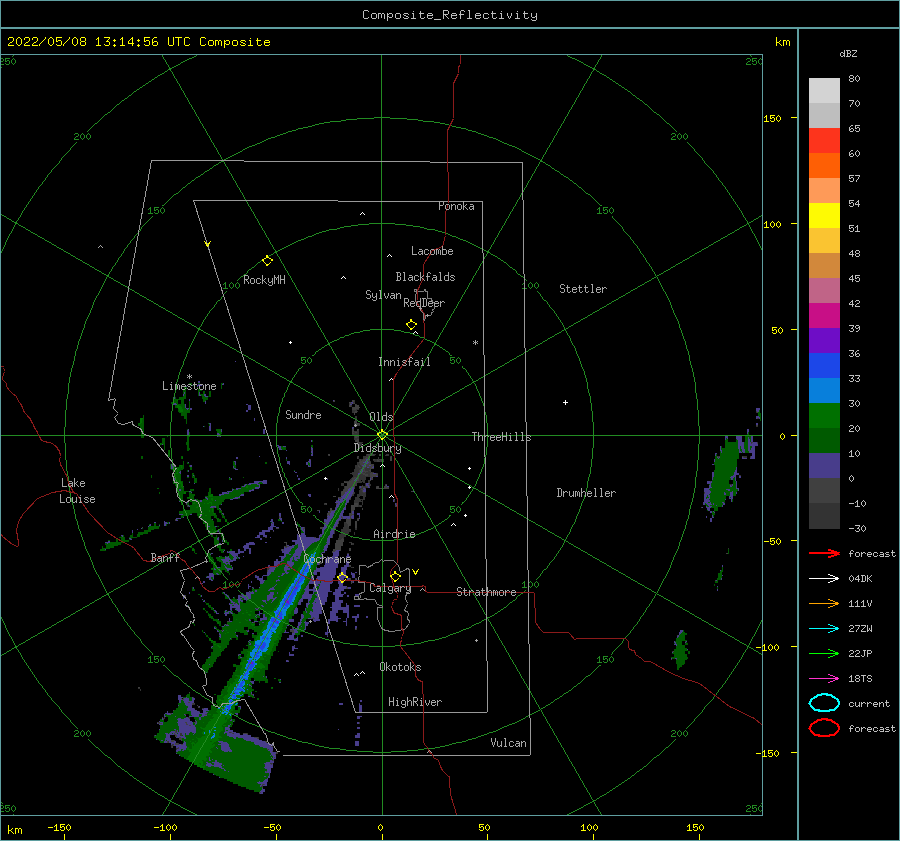Select the blue 36-33 dBZ color swatch

tap(824, 366)
